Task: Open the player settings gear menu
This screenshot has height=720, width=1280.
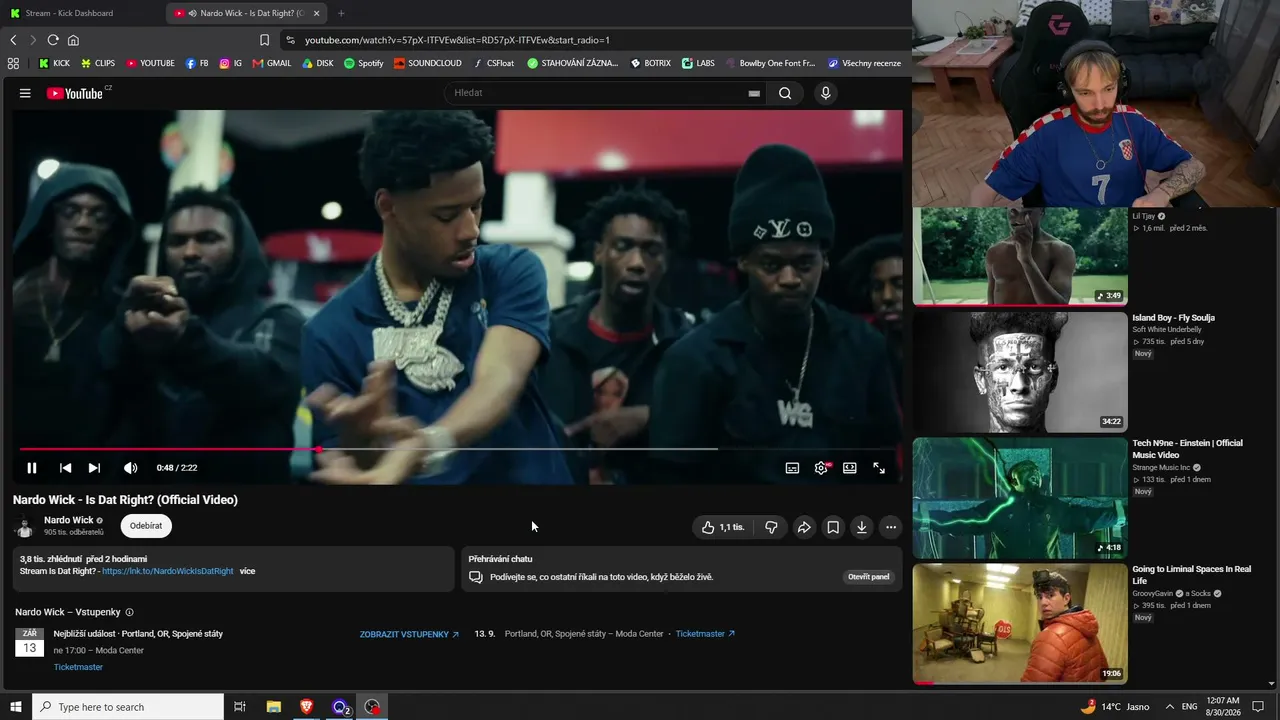Action: pyautogui.click(x=821, y=468)
